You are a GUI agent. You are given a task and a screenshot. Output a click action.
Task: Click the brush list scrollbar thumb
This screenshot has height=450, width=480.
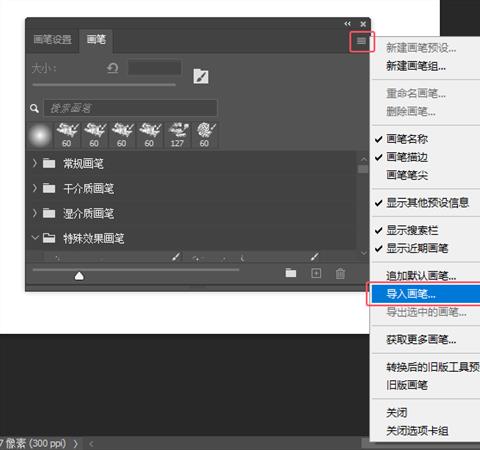(x=363, y=169)
